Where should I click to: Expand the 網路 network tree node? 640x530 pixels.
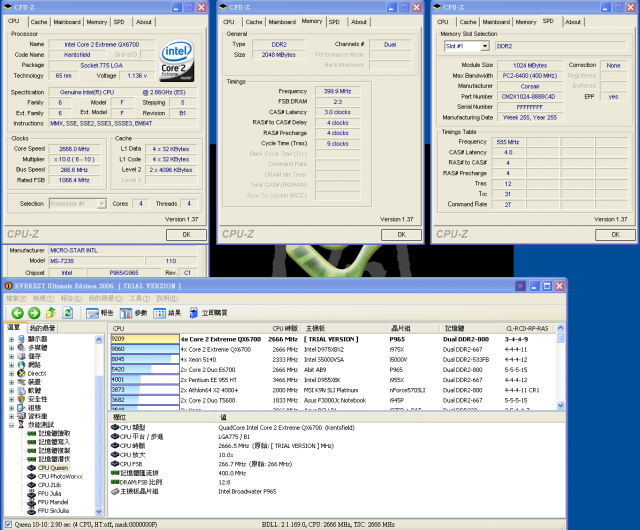[x=11, y=365]
